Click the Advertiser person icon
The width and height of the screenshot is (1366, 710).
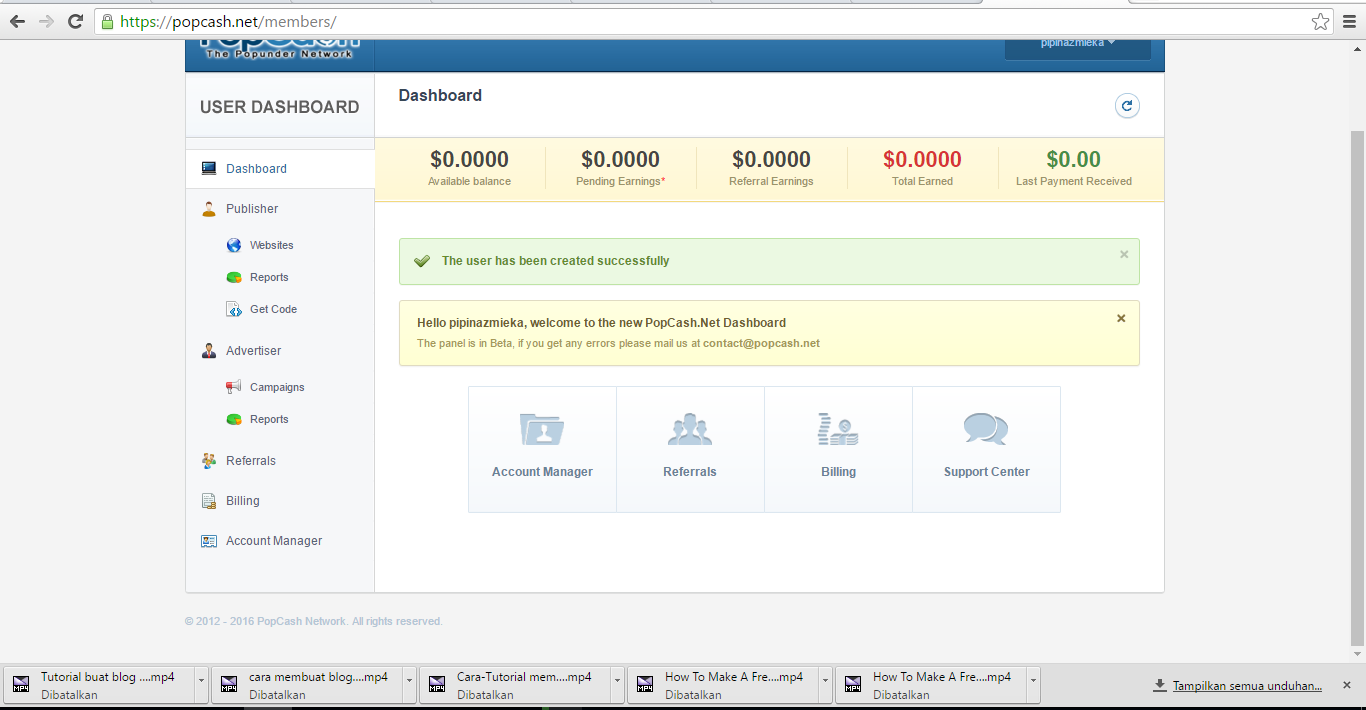tap(209, 351)
